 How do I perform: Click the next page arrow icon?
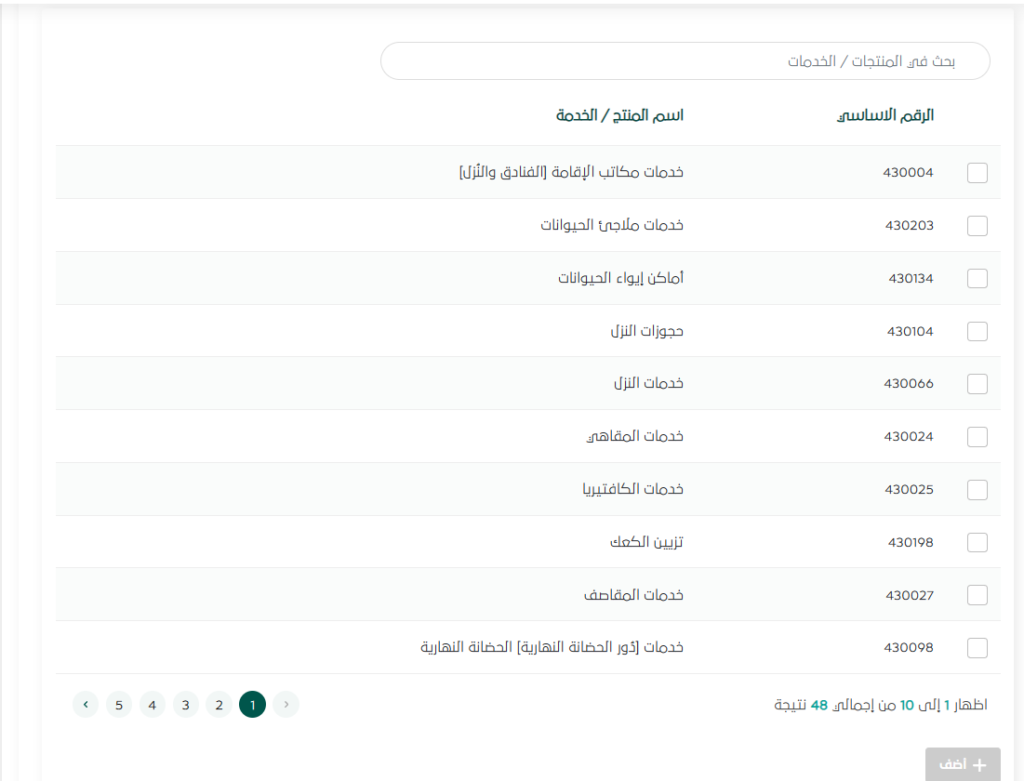click(86, 705)
